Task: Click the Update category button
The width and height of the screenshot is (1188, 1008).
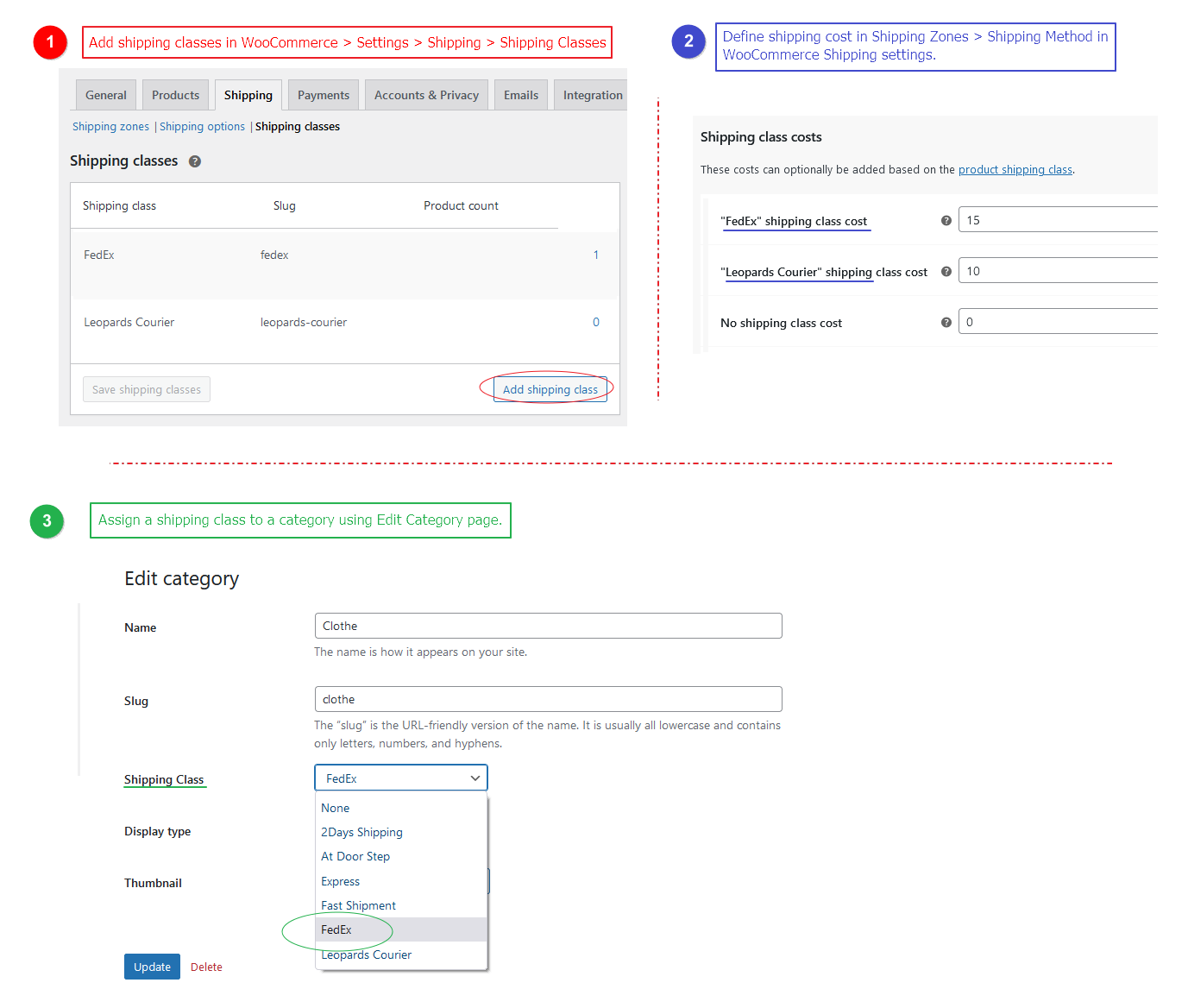Action: click(152, 967)
